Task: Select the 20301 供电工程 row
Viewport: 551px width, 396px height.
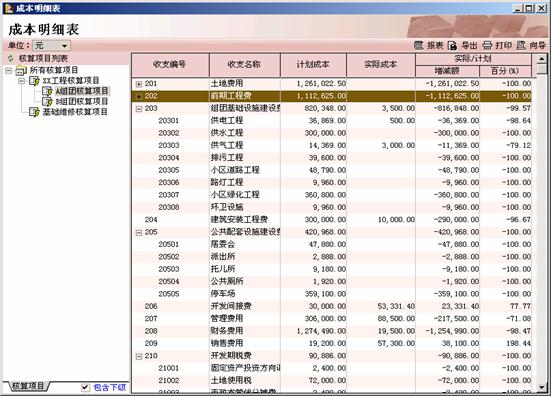Action: click(x=331, y=121)
